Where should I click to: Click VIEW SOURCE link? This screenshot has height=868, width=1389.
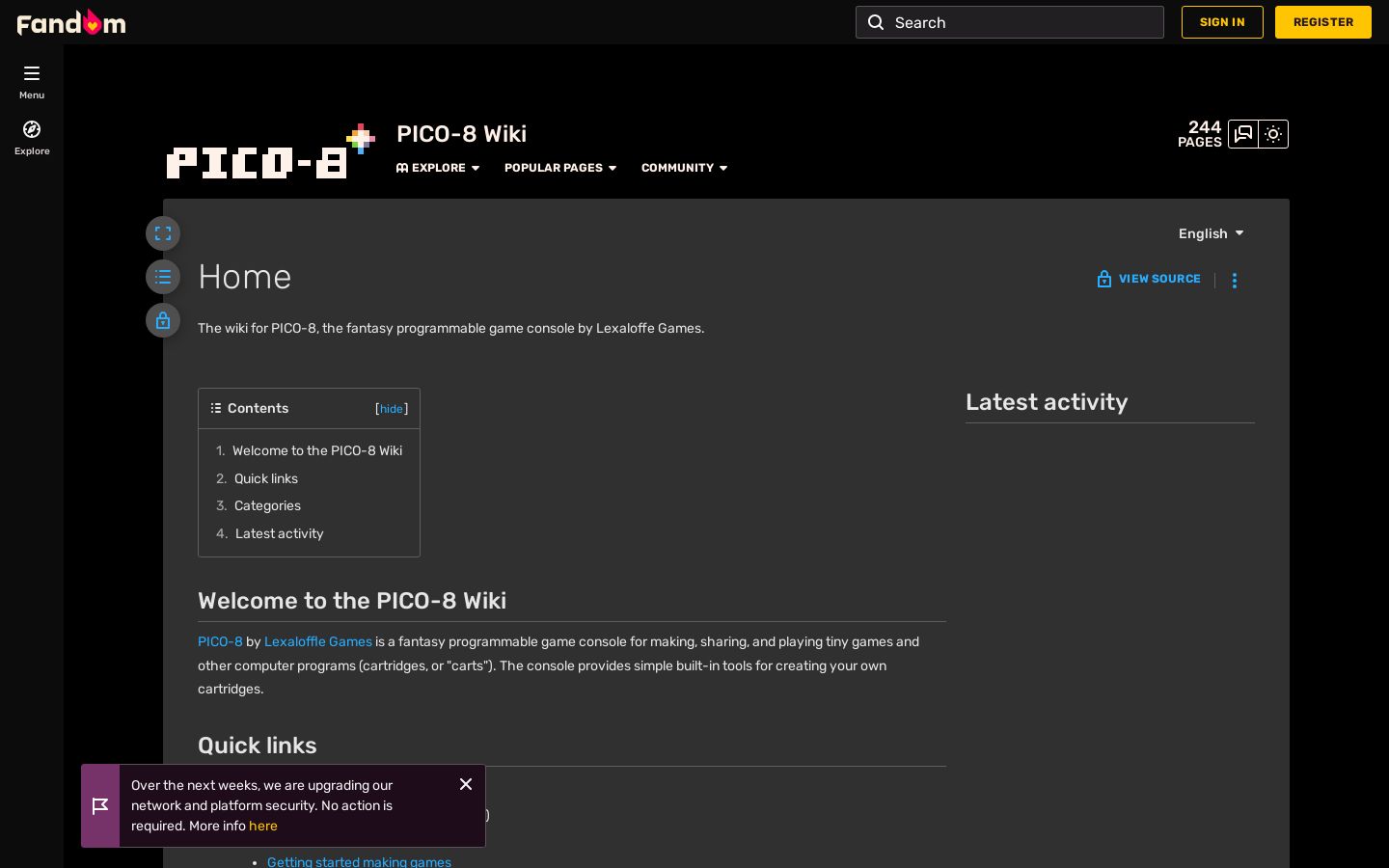(1149, 279)
